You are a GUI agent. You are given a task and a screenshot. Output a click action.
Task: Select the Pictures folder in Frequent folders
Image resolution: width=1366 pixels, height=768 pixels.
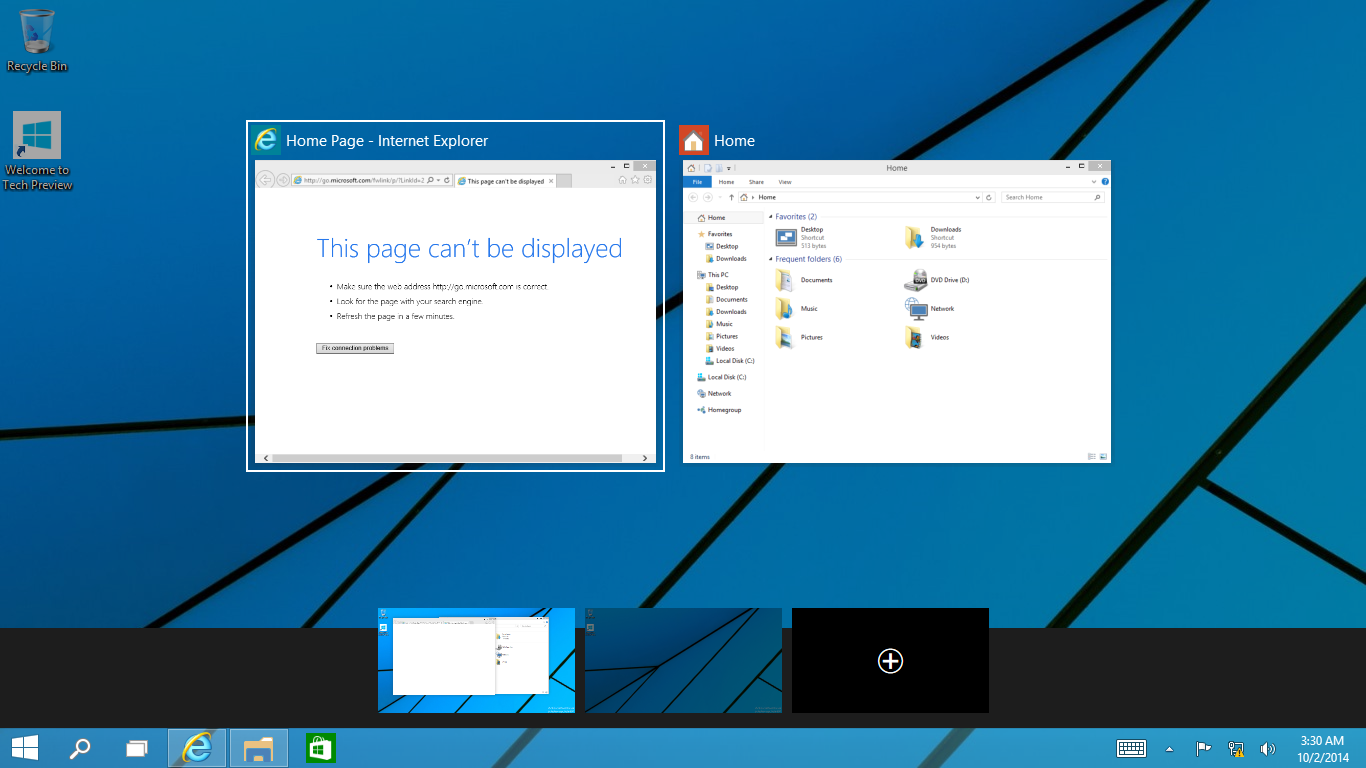(x=799, y=338)
